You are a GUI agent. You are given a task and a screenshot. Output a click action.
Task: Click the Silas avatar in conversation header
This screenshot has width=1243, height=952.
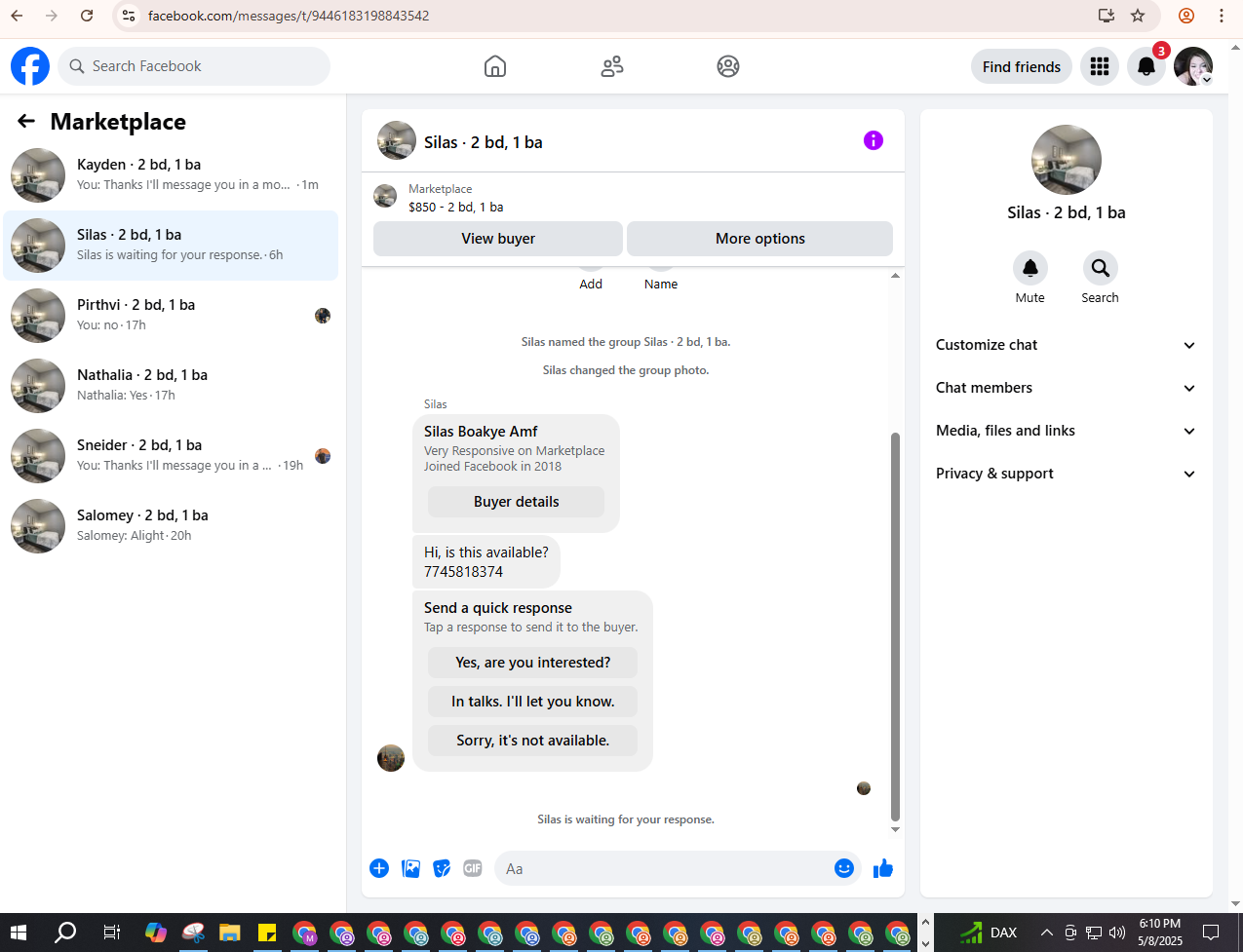click(x=397, y=140)
